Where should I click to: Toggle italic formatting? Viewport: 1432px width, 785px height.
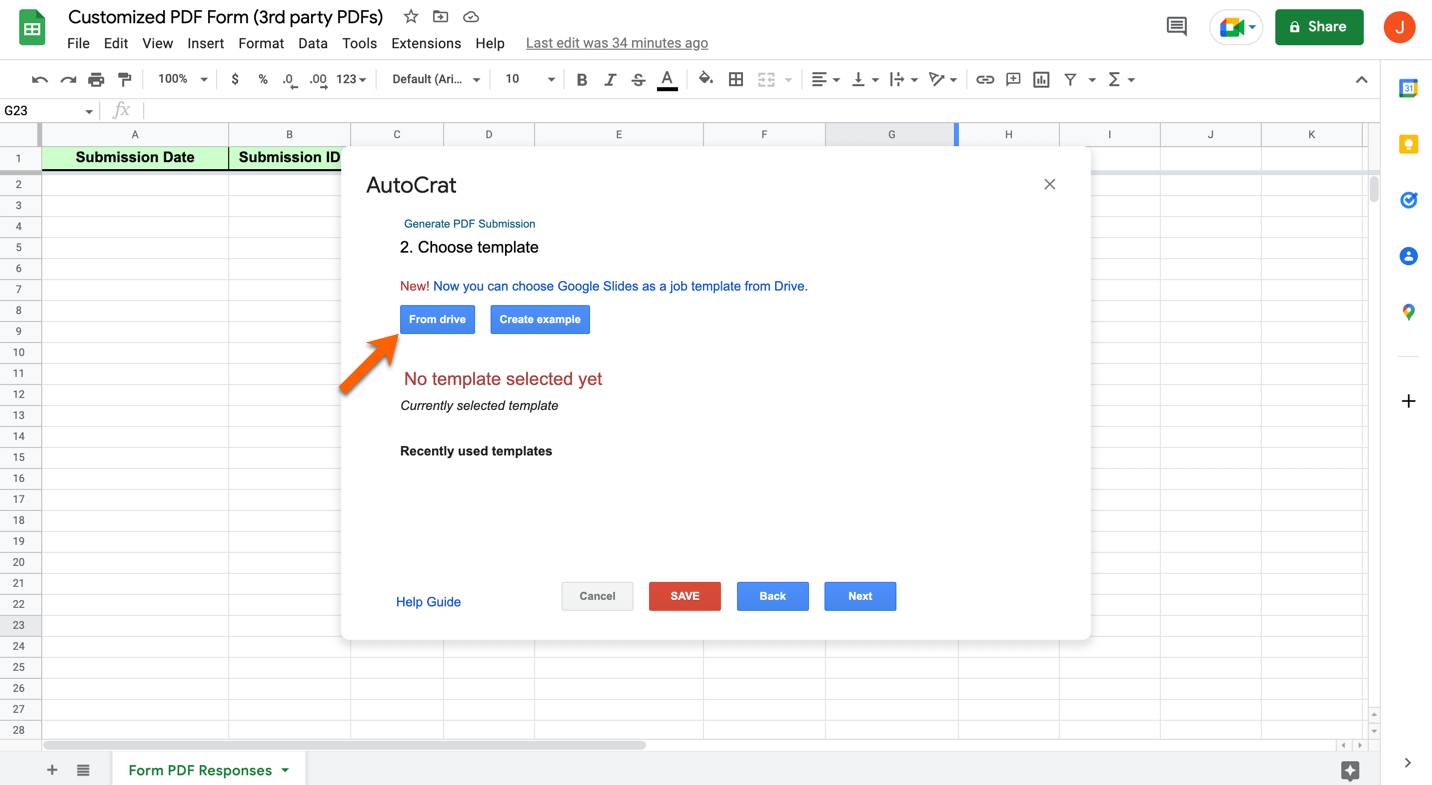click(610, 80)
